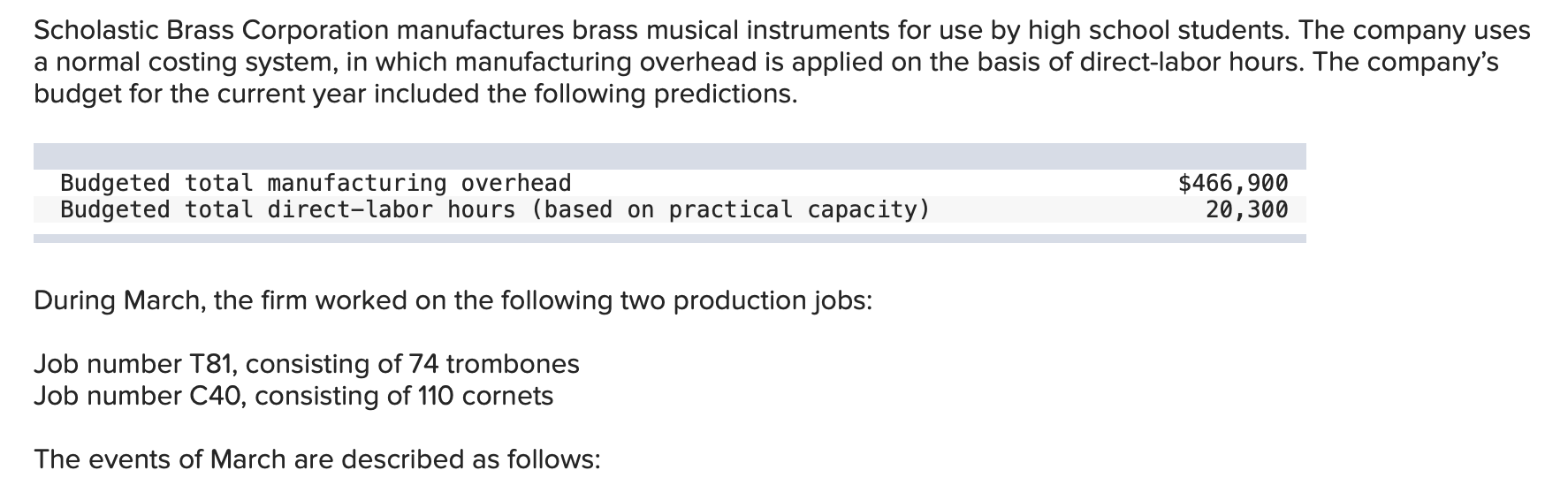
Task: Click the 20,300 direct-labor hours value
Action: [1246, 209]
